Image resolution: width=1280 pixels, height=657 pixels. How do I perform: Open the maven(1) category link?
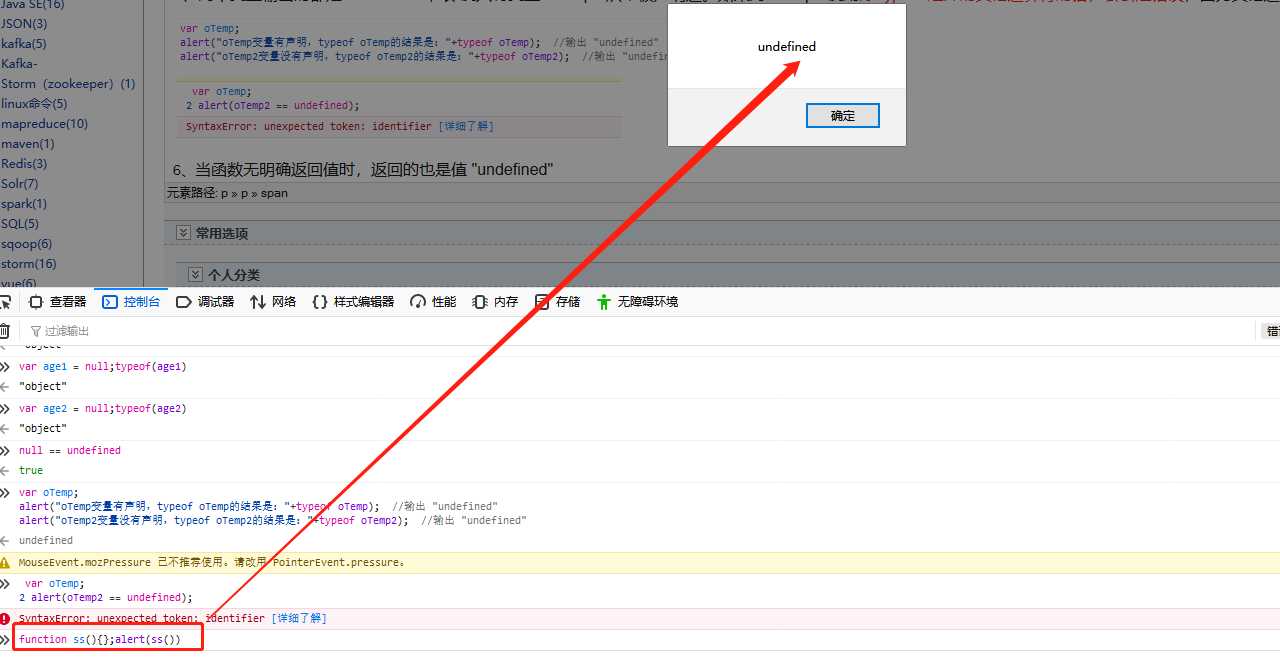point(28,144)
